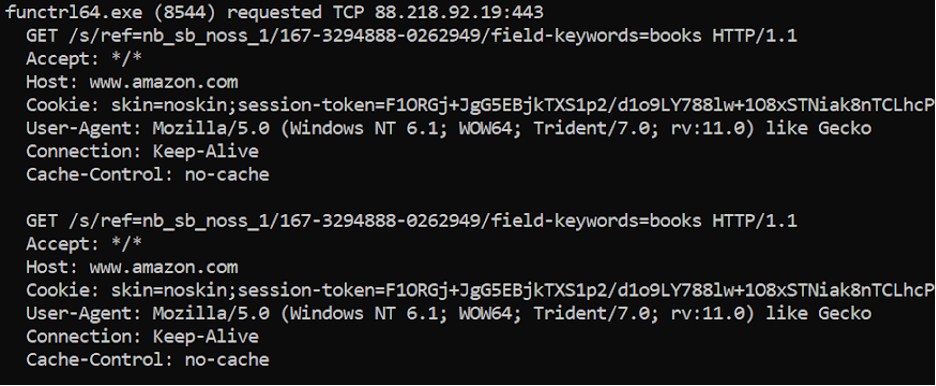This screenshot has height=386, width=936.
Task: Select the GET path in the second request
Action: tap(386, 221)
